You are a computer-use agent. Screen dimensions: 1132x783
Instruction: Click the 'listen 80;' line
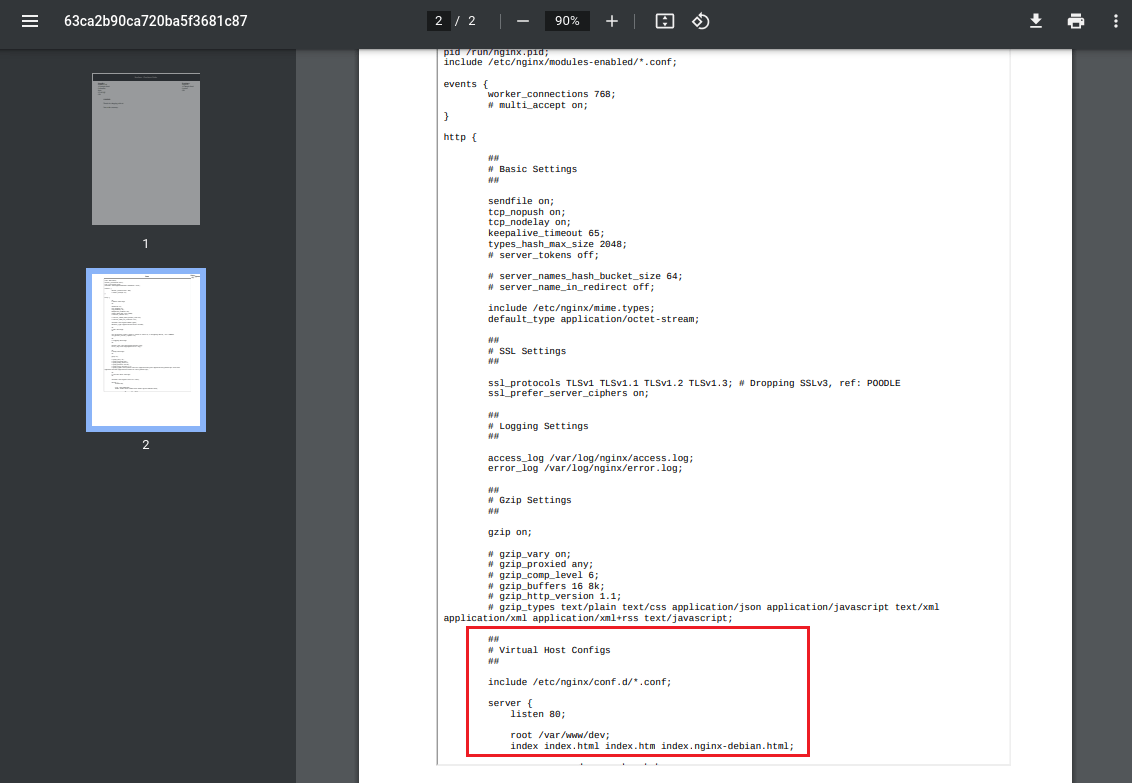point(538,714)
